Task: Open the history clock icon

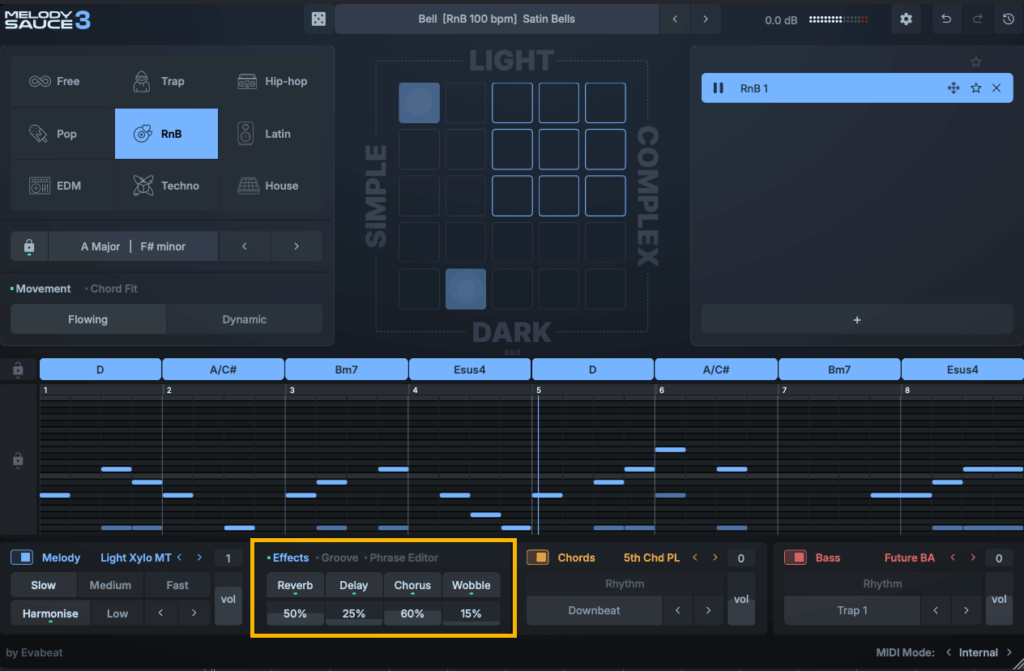Action: tap(1008, 19)
